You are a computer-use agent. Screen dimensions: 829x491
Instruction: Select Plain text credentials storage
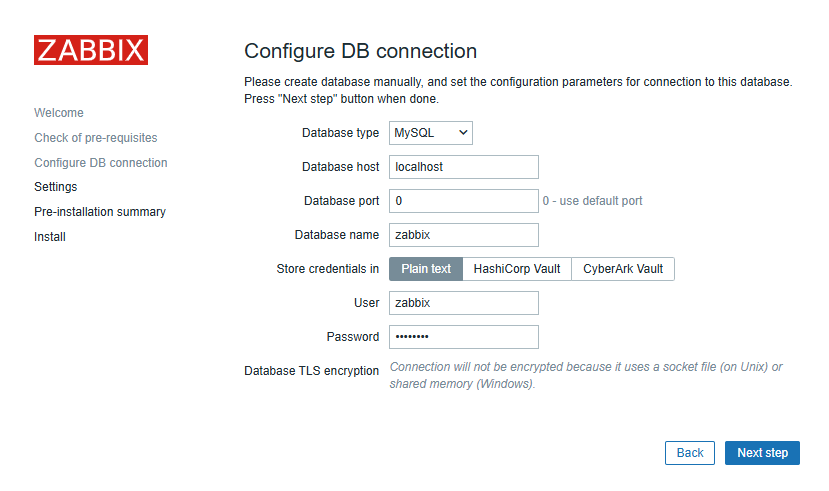[426, 269]
